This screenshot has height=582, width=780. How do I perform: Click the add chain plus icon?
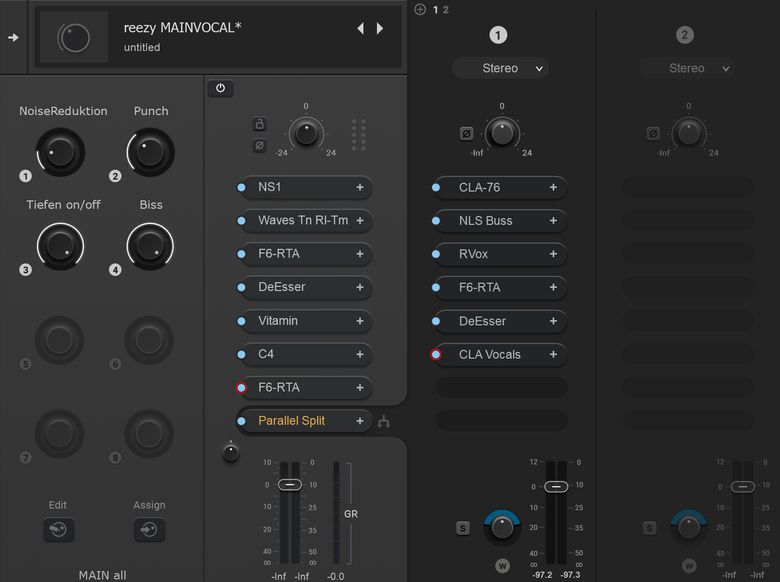click(420, 9)
